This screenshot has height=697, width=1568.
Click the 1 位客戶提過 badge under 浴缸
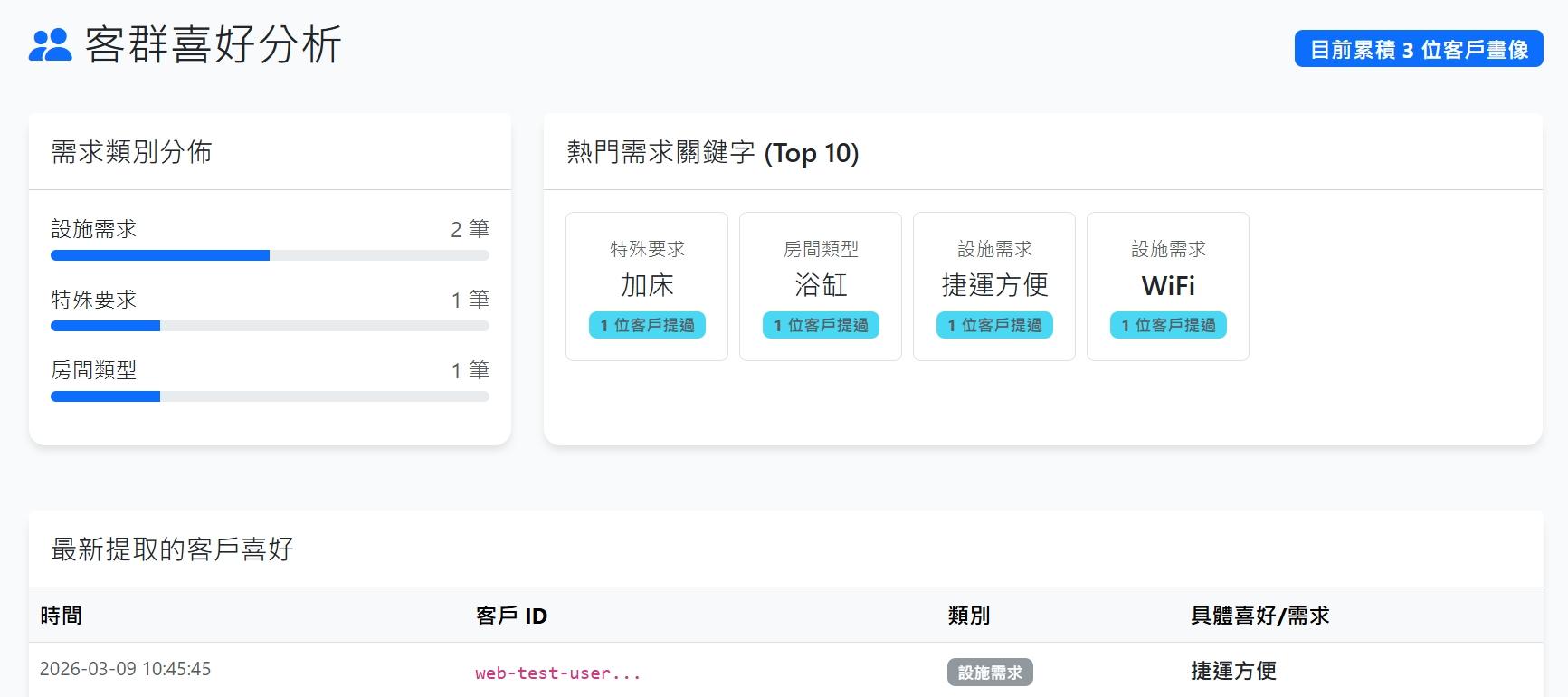821,325
